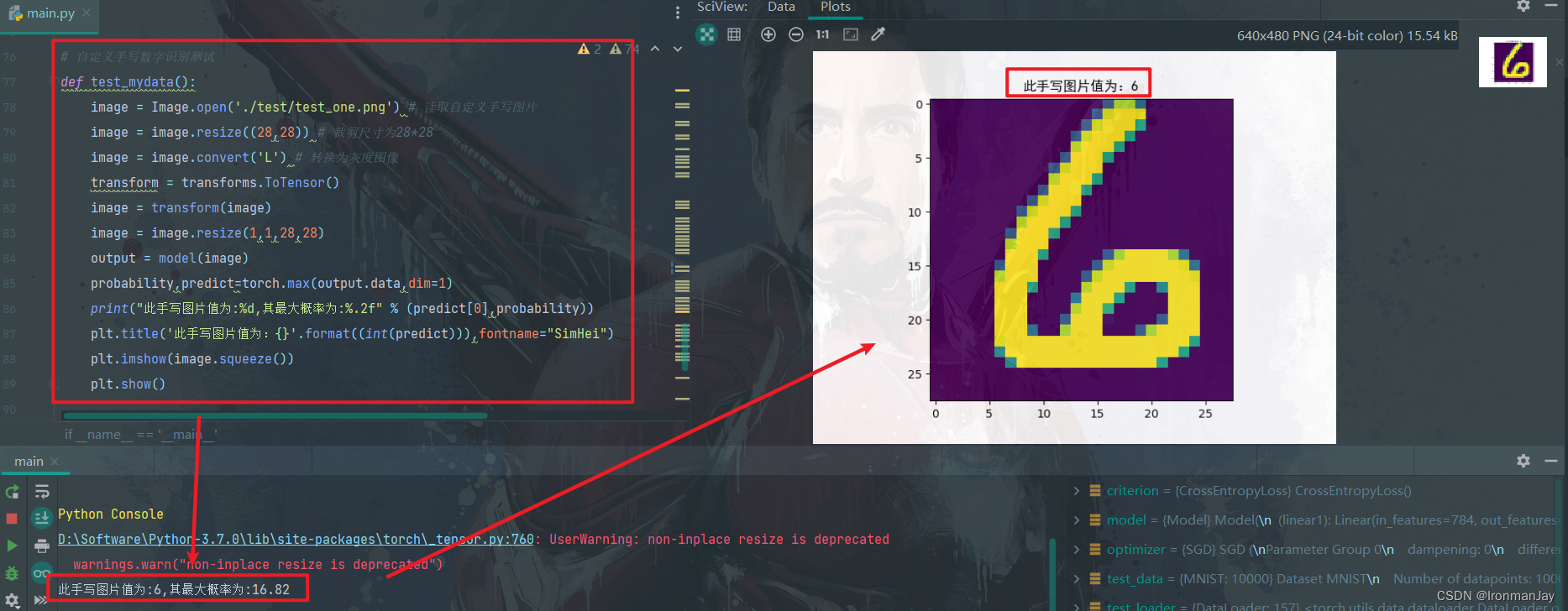This screenshot has width=1568, height=611.
Task: Toggle the chessboard transparency background in SciView
Action: pyautogui.click(x=707, y=34)
